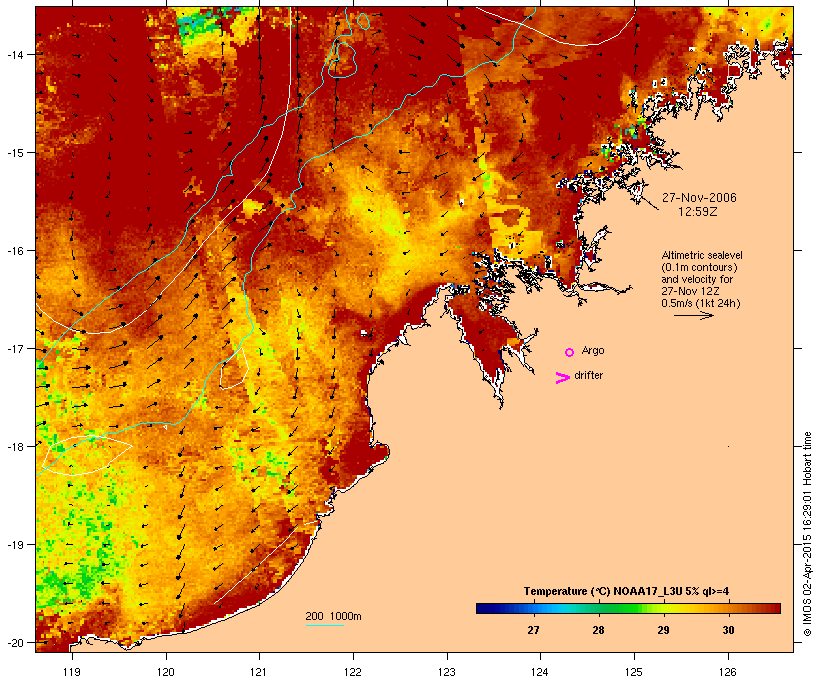Click the 0.5m/s velocity scale arrow

tap(694, 315)
